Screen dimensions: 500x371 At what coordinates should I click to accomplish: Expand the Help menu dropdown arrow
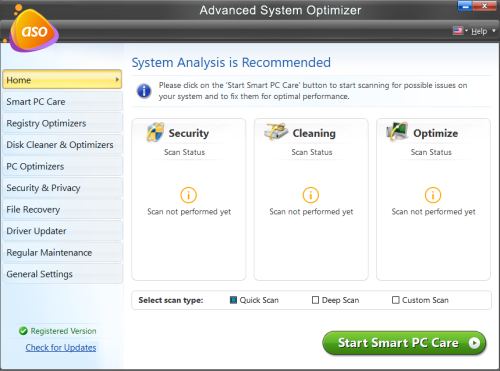494,31
